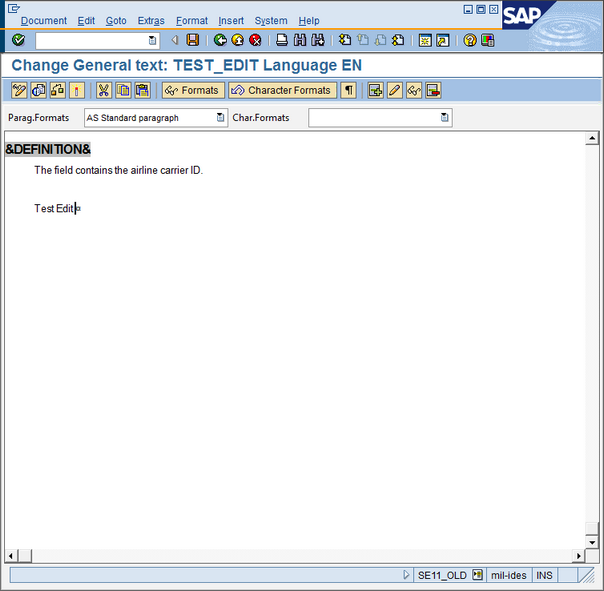Collapse the command field with the left triangle

[x=174, y=40]
